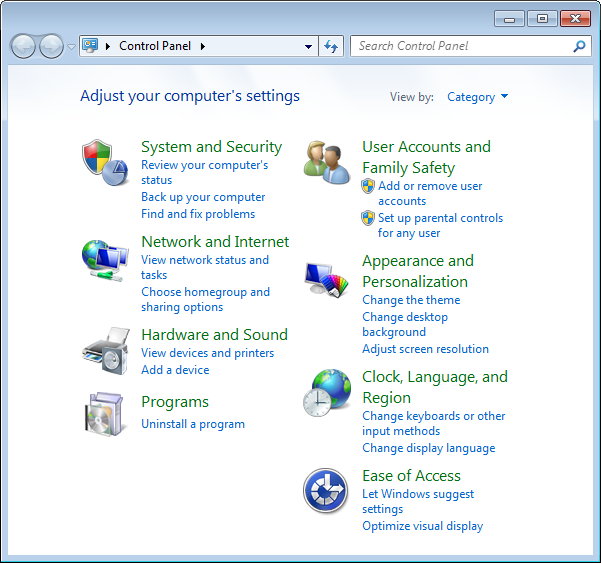Click shield icon beside Add or remove user accounts
Viewport: 601px width, 563px height.
click(x=368, y=186)
